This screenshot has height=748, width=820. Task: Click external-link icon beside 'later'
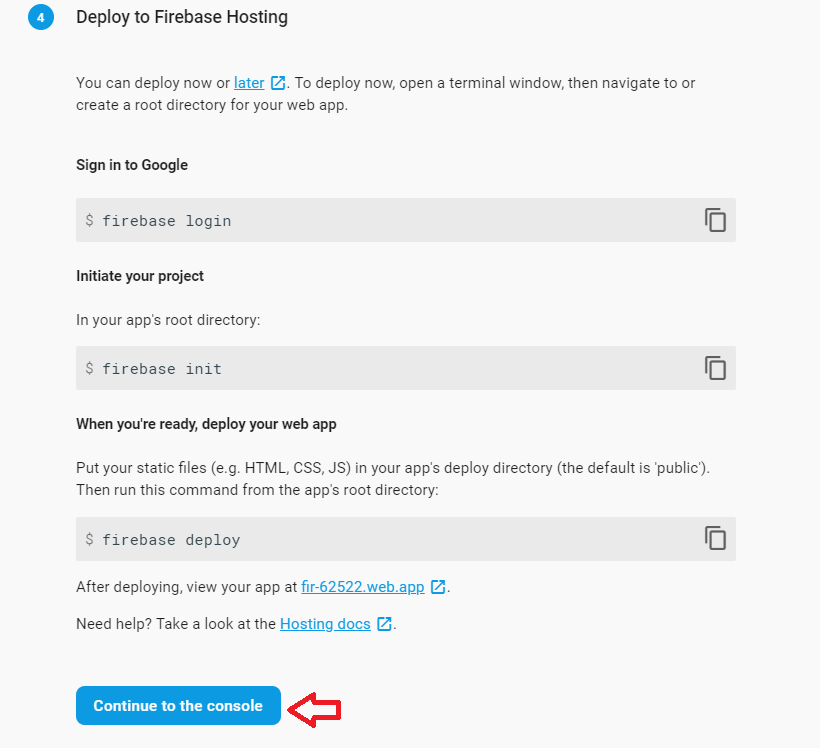coord(278,83)
